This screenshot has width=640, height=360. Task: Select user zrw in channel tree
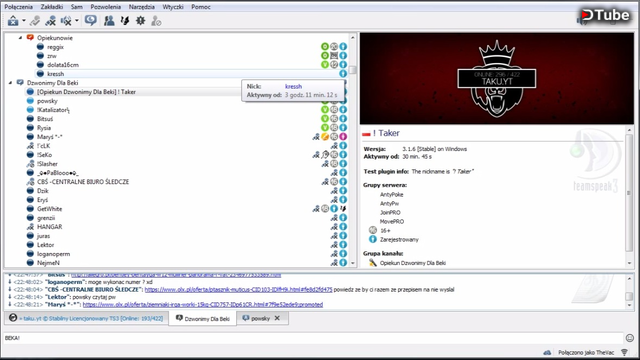point(51,56)
